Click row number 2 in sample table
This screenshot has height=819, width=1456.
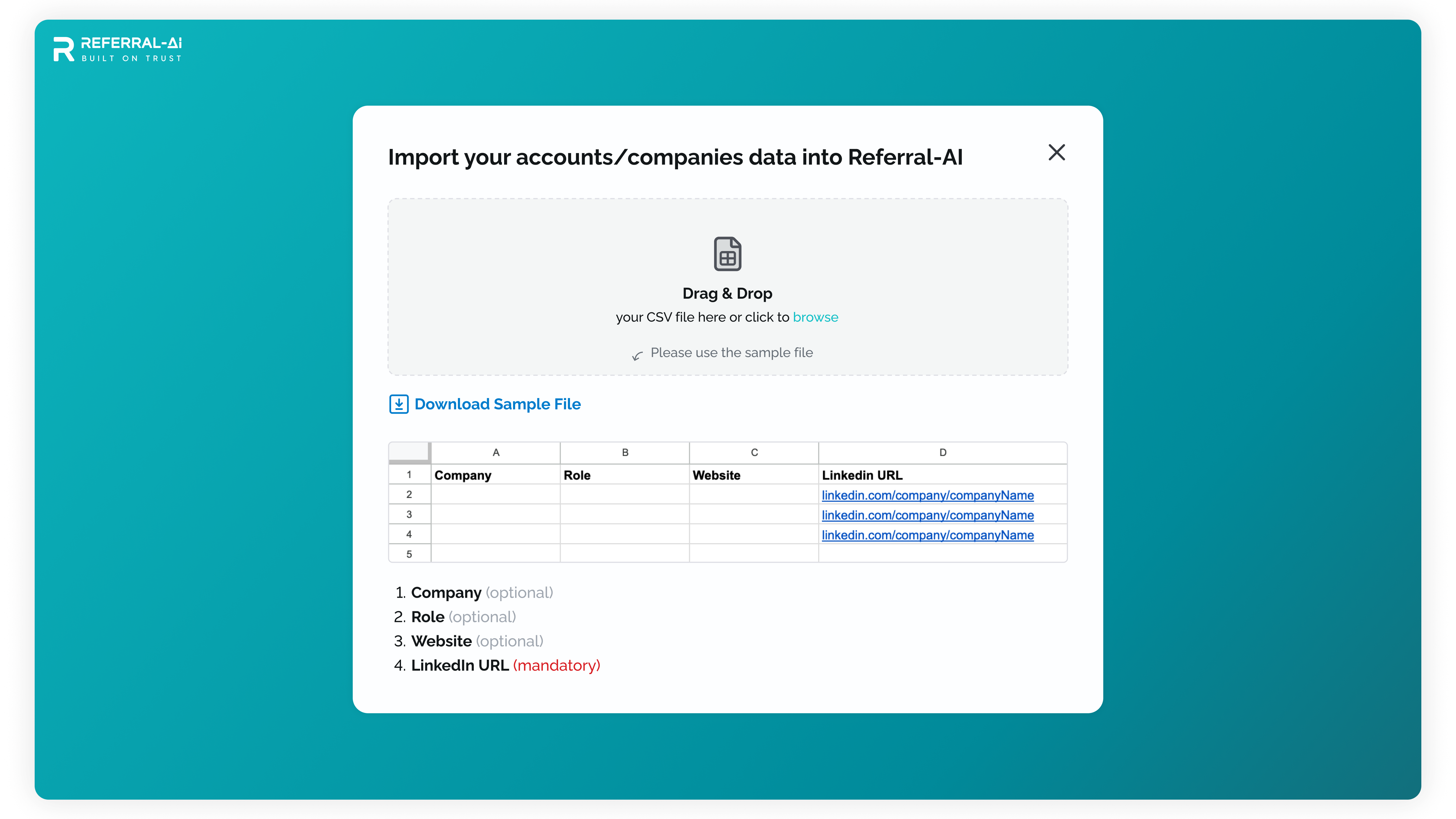click(x=409, y=495)
